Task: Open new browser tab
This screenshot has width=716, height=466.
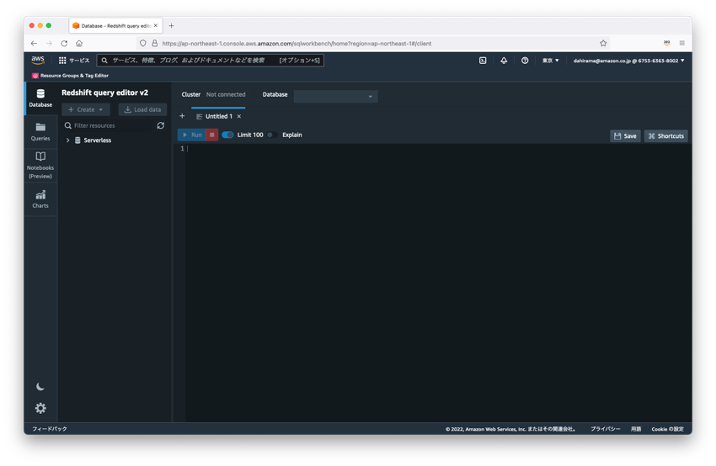Action: pos(171,26)
